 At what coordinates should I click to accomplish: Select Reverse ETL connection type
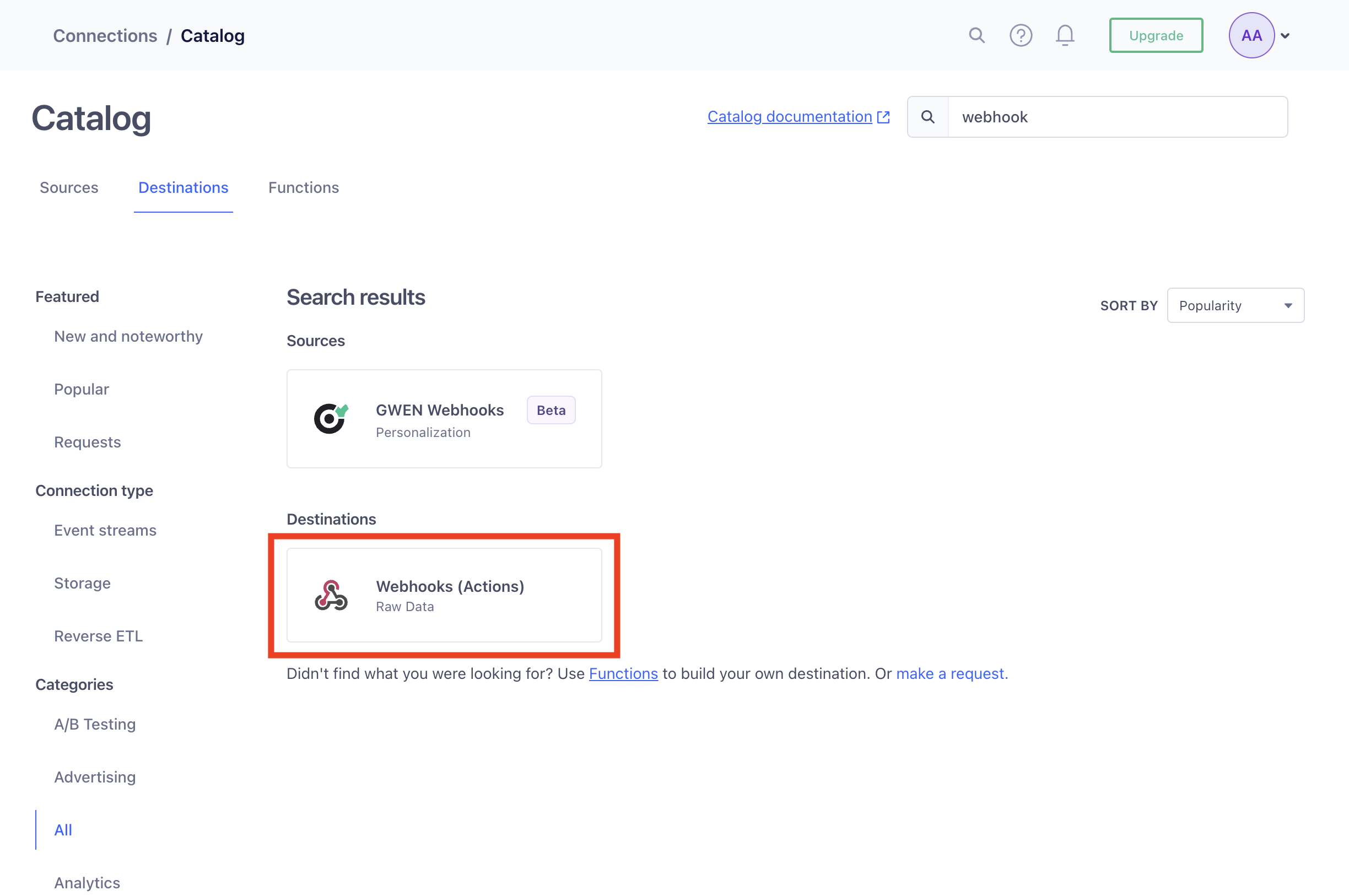coord(98,636)
